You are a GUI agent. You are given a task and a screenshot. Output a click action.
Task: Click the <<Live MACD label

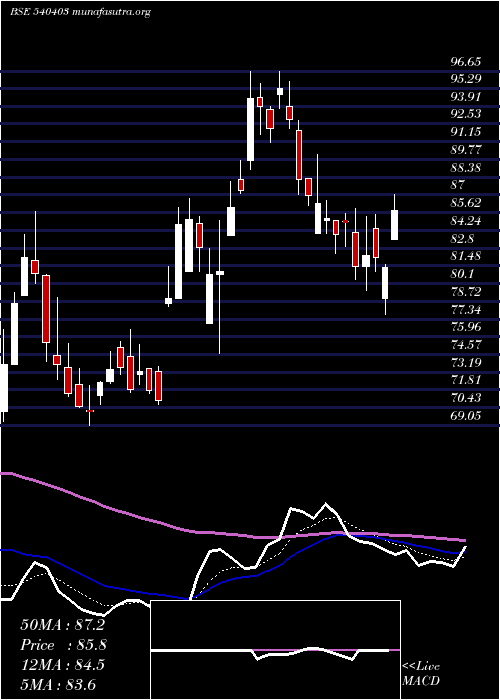[x=421, y=673]
